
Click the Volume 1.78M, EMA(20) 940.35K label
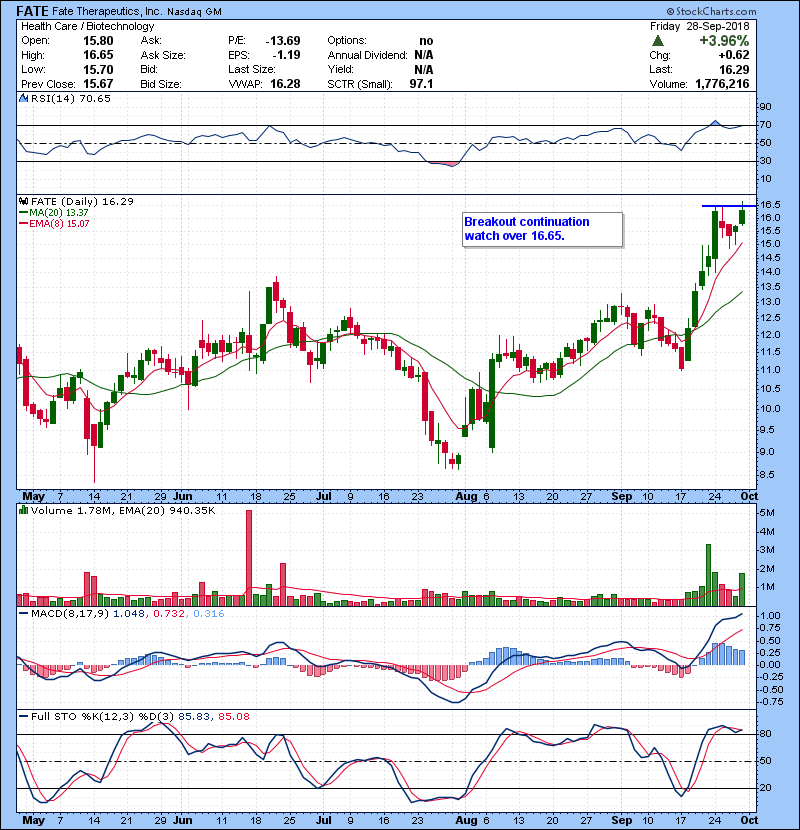[123, 510]
